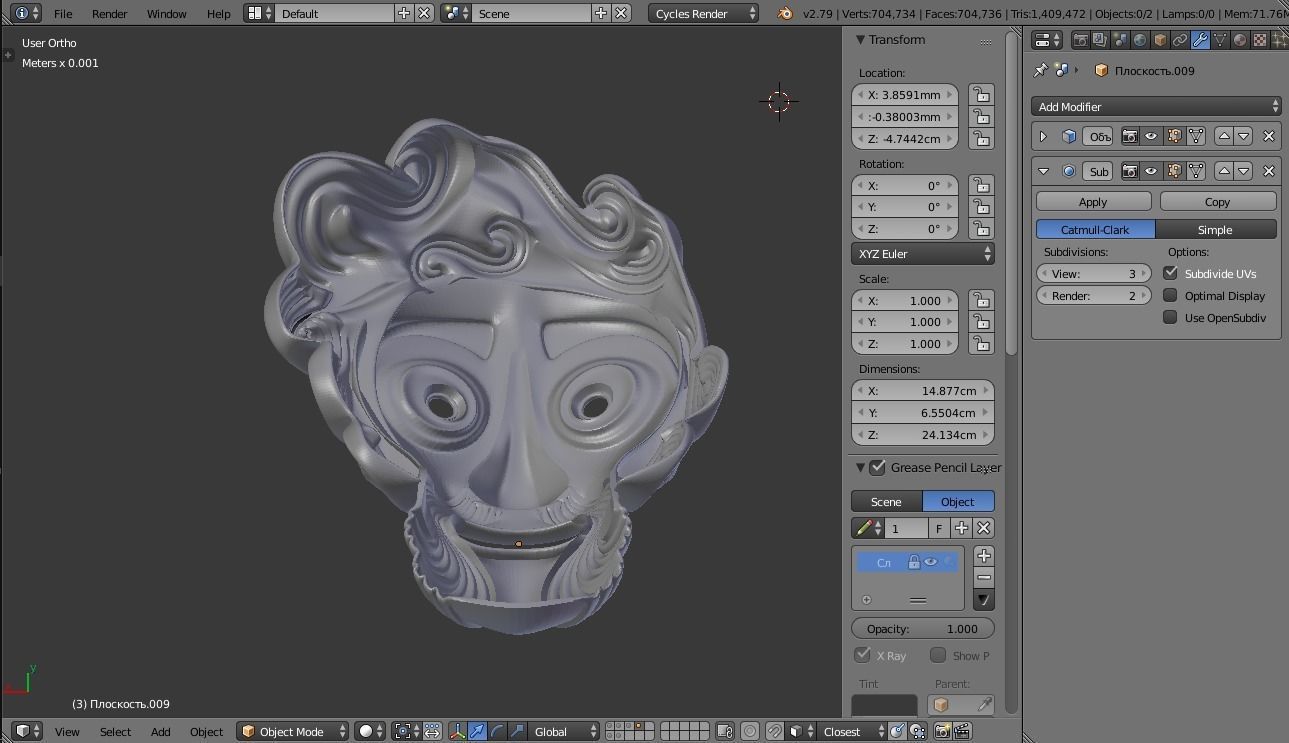The height and width of the screenshot is (743, 1289).
Task: Open the Cycles Render engine dropdown
Action: pyautogui.click(x=704, y=14)
